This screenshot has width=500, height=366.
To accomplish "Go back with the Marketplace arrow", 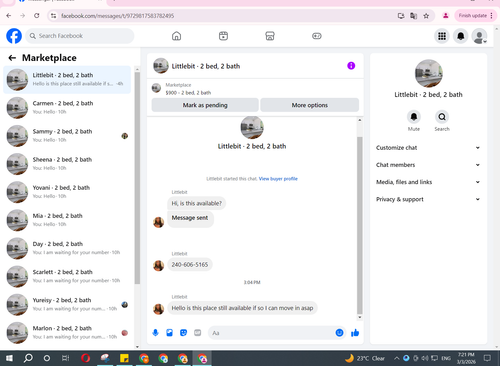I will coord(12,58).
